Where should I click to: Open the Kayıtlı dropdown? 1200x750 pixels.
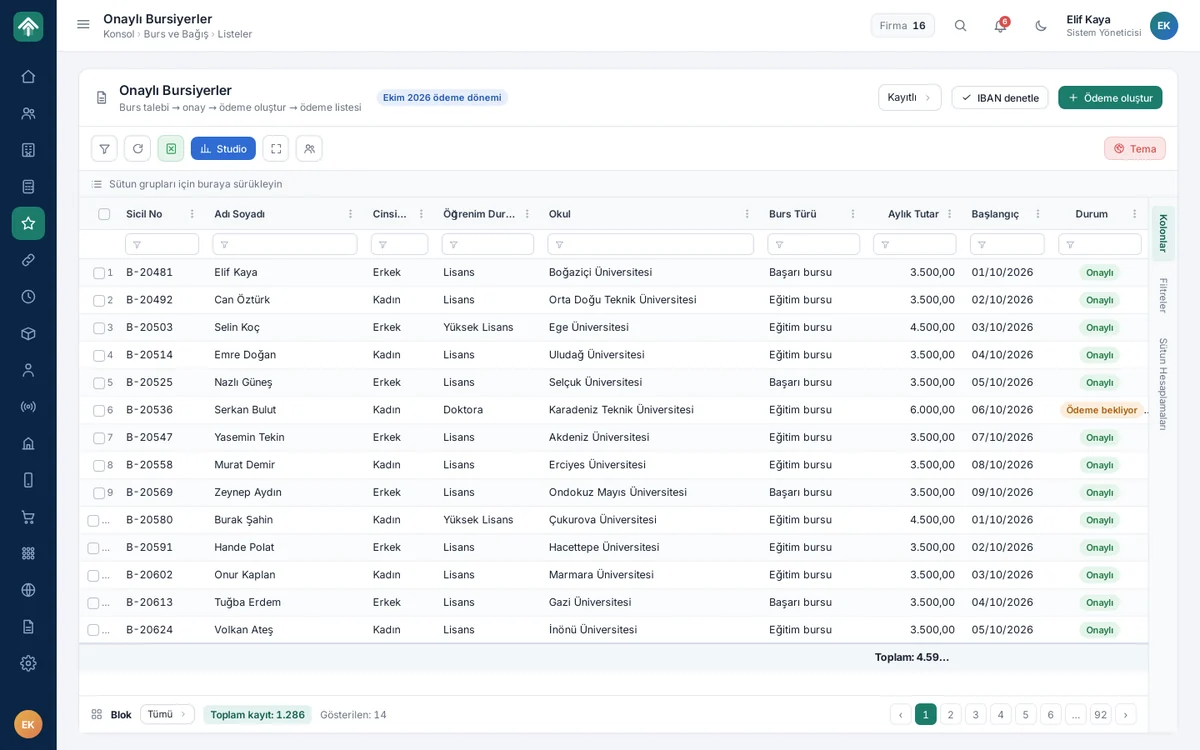click(909, 97)
